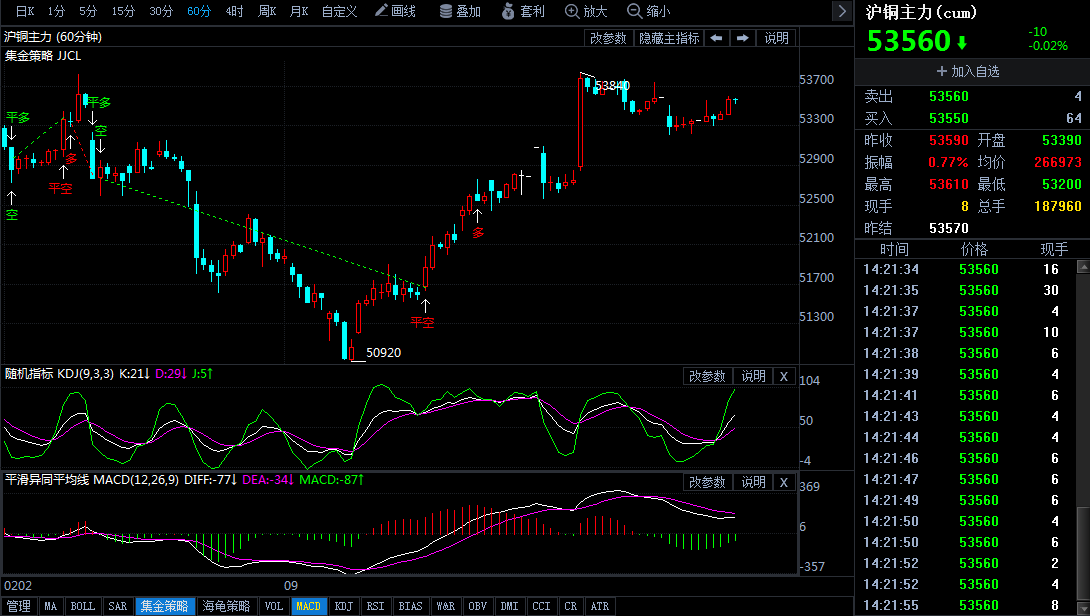Click the 沪铜主力 (60分钟) chart title
The image size is (1090, 616).
(x=53, y=37)
